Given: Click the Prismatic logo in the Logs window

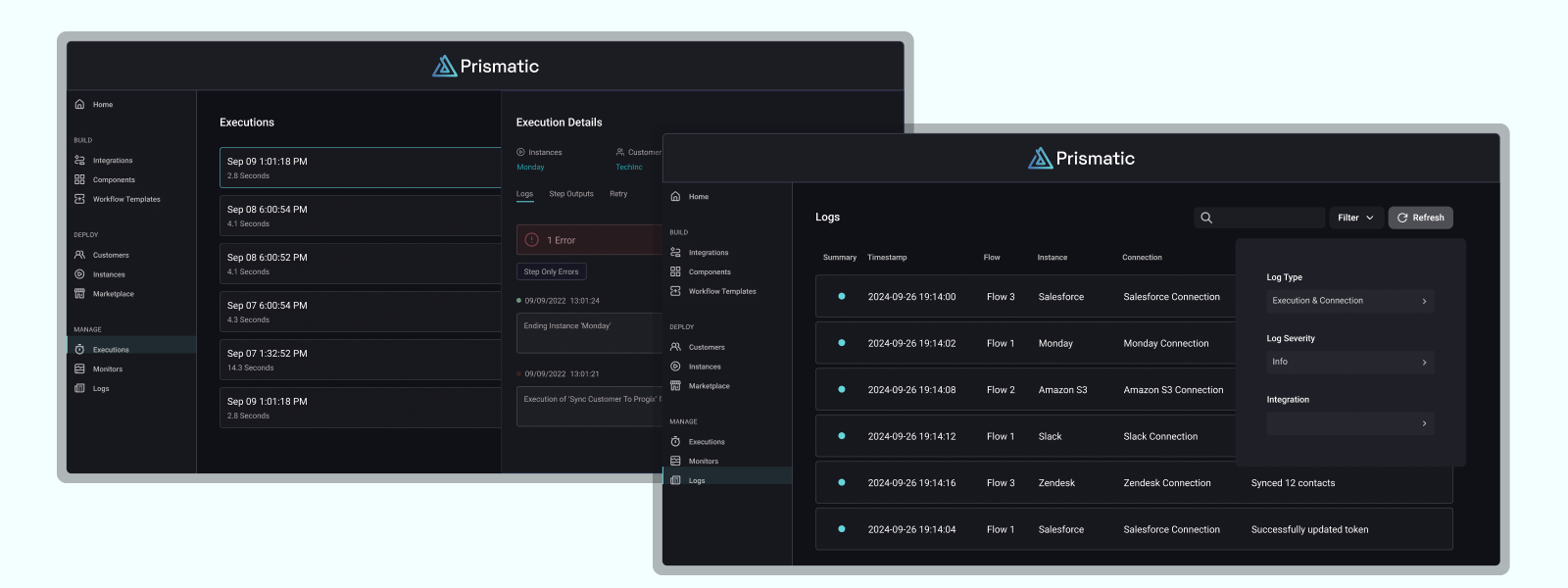Looking at the screenshot, I should (x=1081, y=158).
